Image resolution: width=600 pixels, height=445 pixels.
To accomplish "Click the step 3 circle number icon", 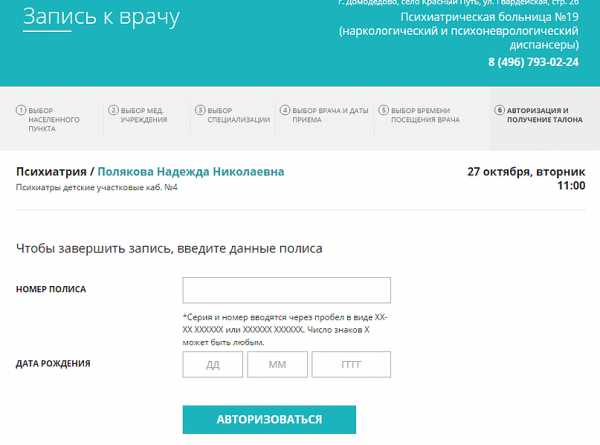I will [200, 110].
